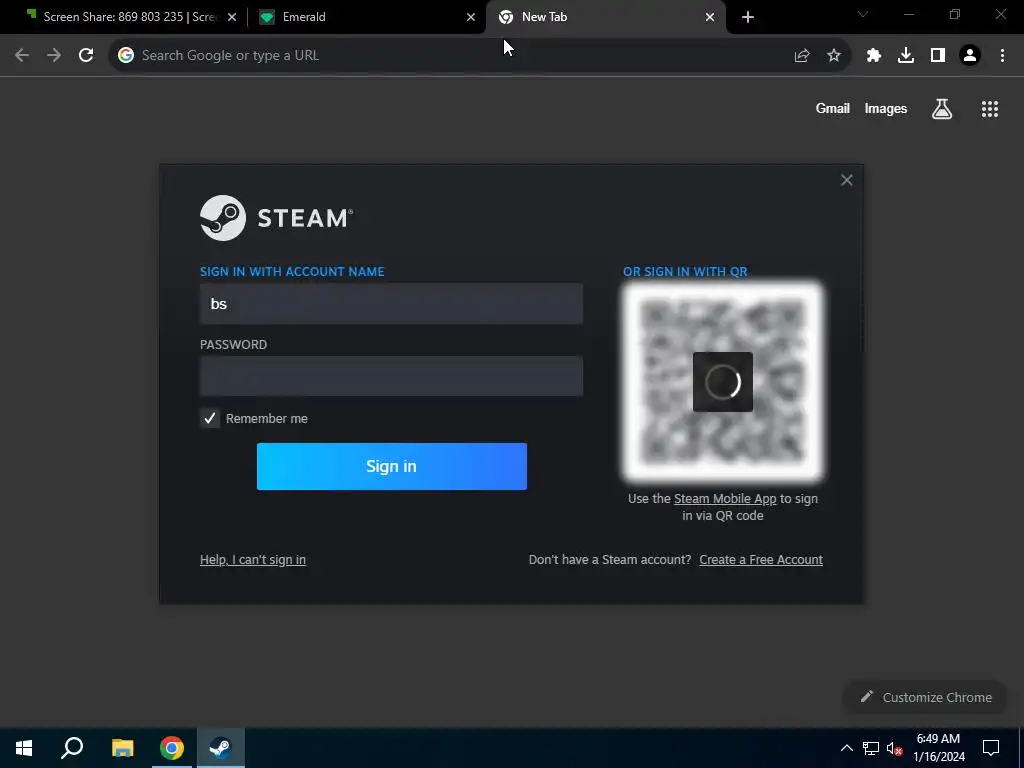Open the Google apps grid
The height and width of the screenshot is (768, 1024).
pos(990,109)
